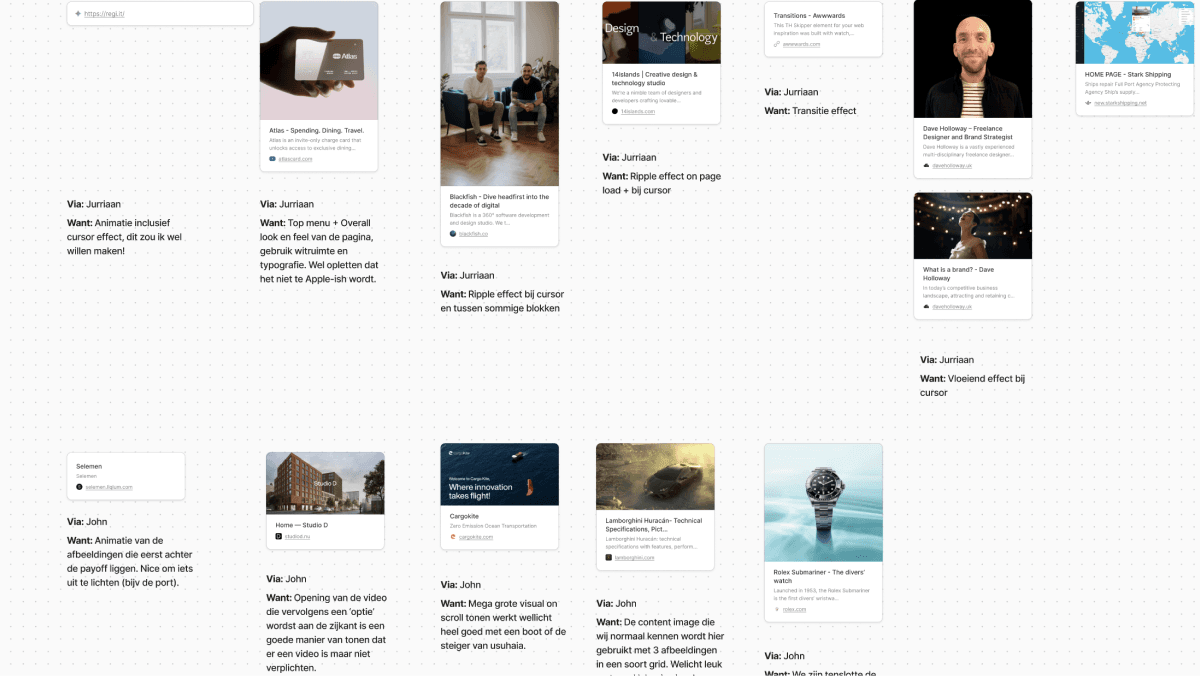This screenshot has height=676, width=1200.
Task: Click the Blackfish favicon next to blackfish.co
Action: (x=453, y=233)
